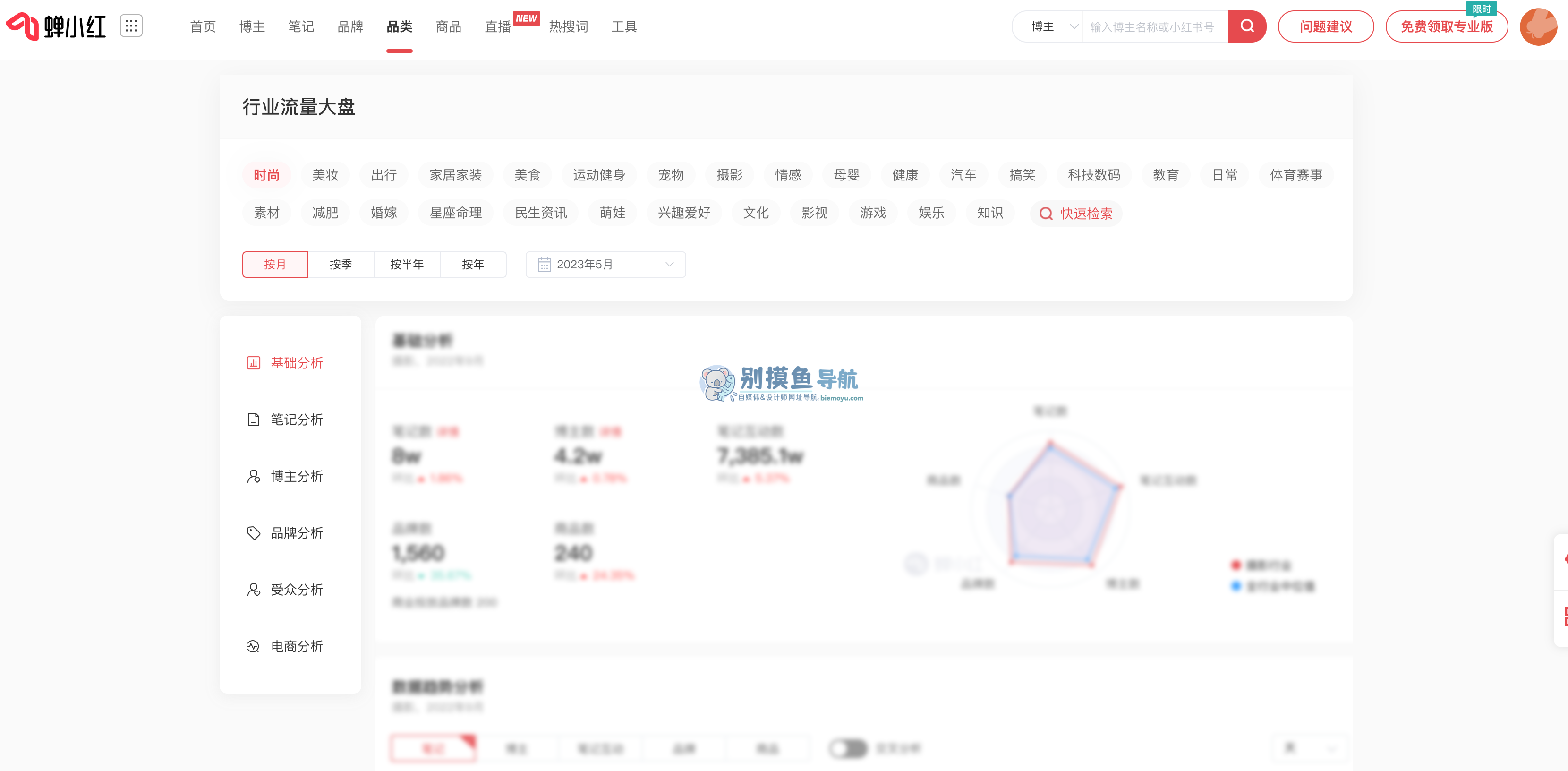The image size is (1568, 771).
Task: Click the 品牌分析 tag icon
Action: pos(253,533)
